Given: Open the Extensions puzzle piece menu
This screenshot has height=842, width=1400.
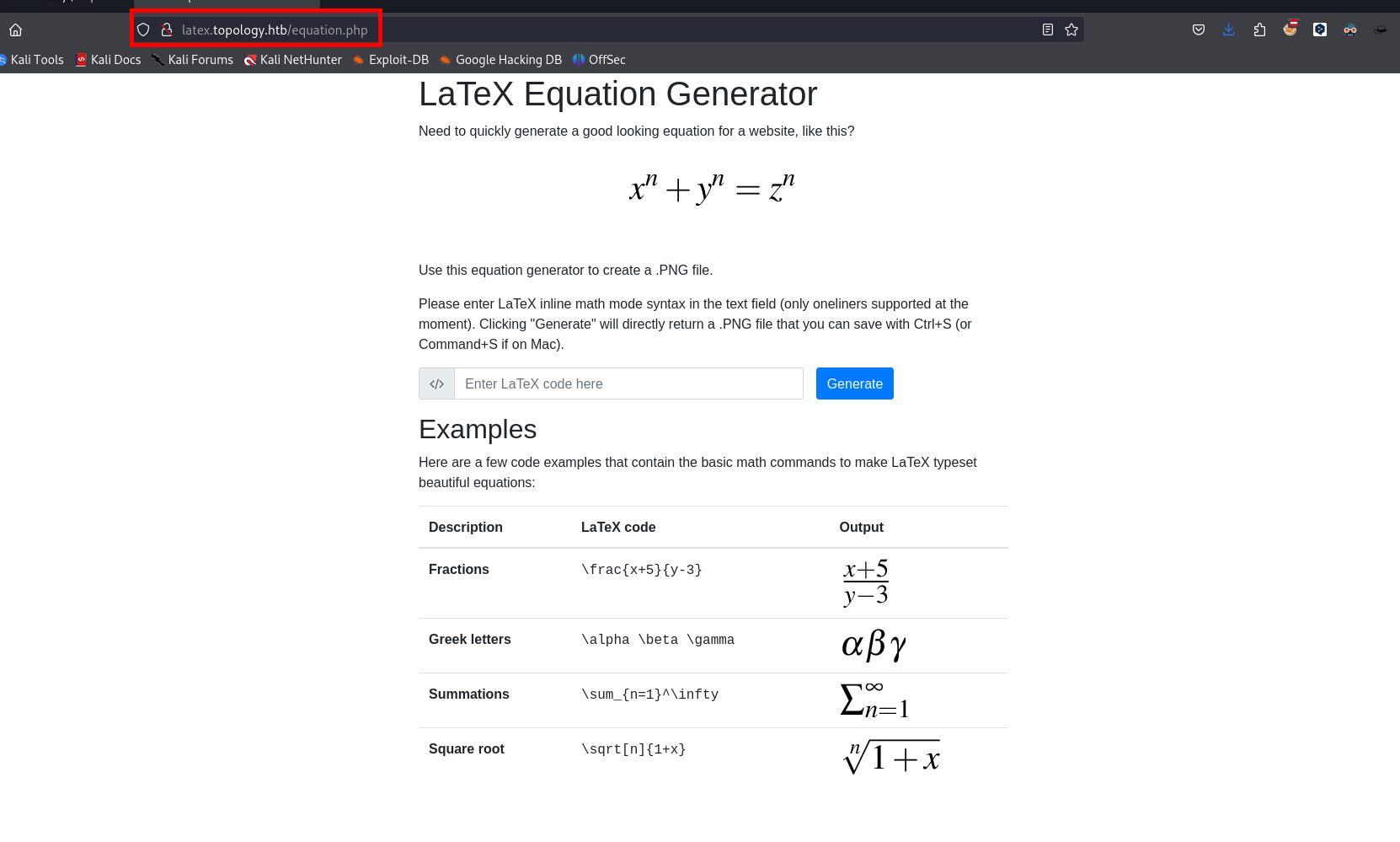Looking at the screenshot, I should [x=1259, y=30].
